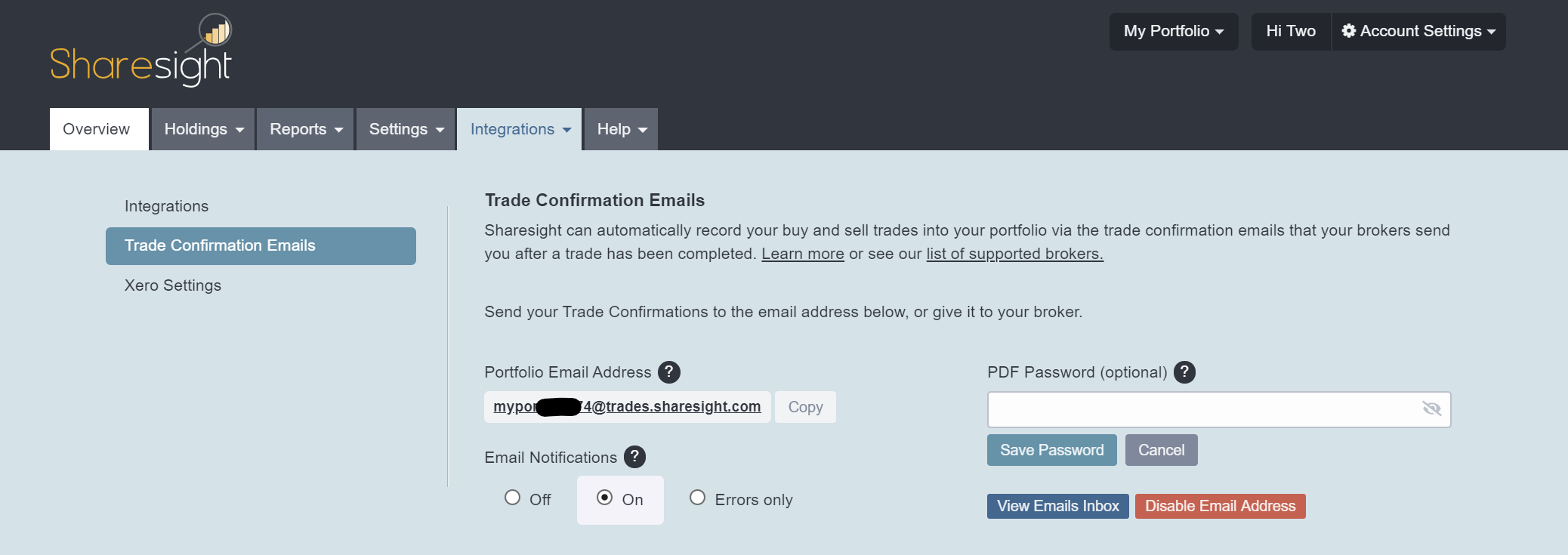Open the View Emails Inbox

tap(1057, 506)
